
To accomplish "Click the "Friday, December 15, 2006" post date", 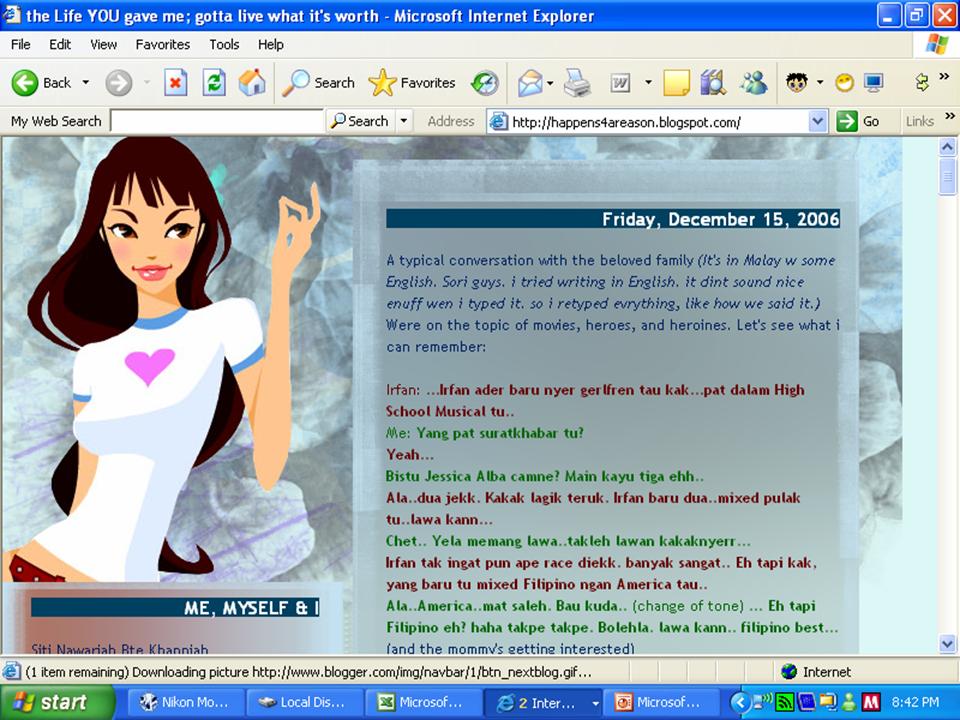I will coord(720,219).
